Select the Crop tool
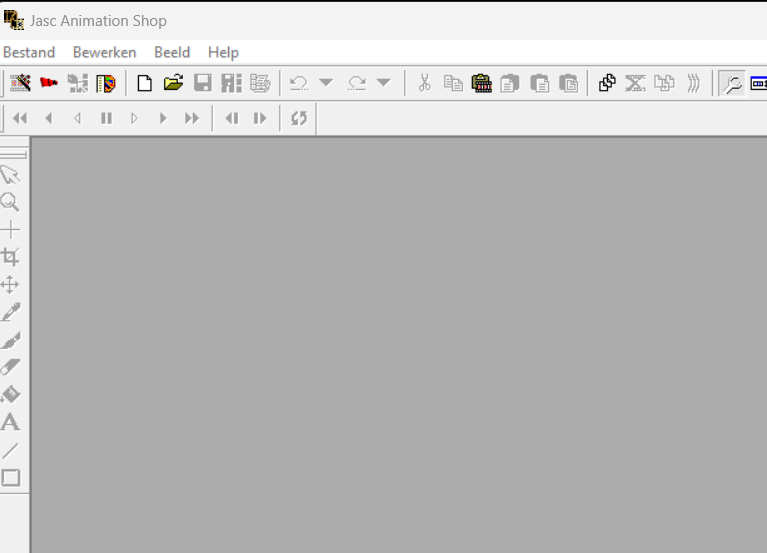This screenshot has width=767, height=553. [10, 257]
